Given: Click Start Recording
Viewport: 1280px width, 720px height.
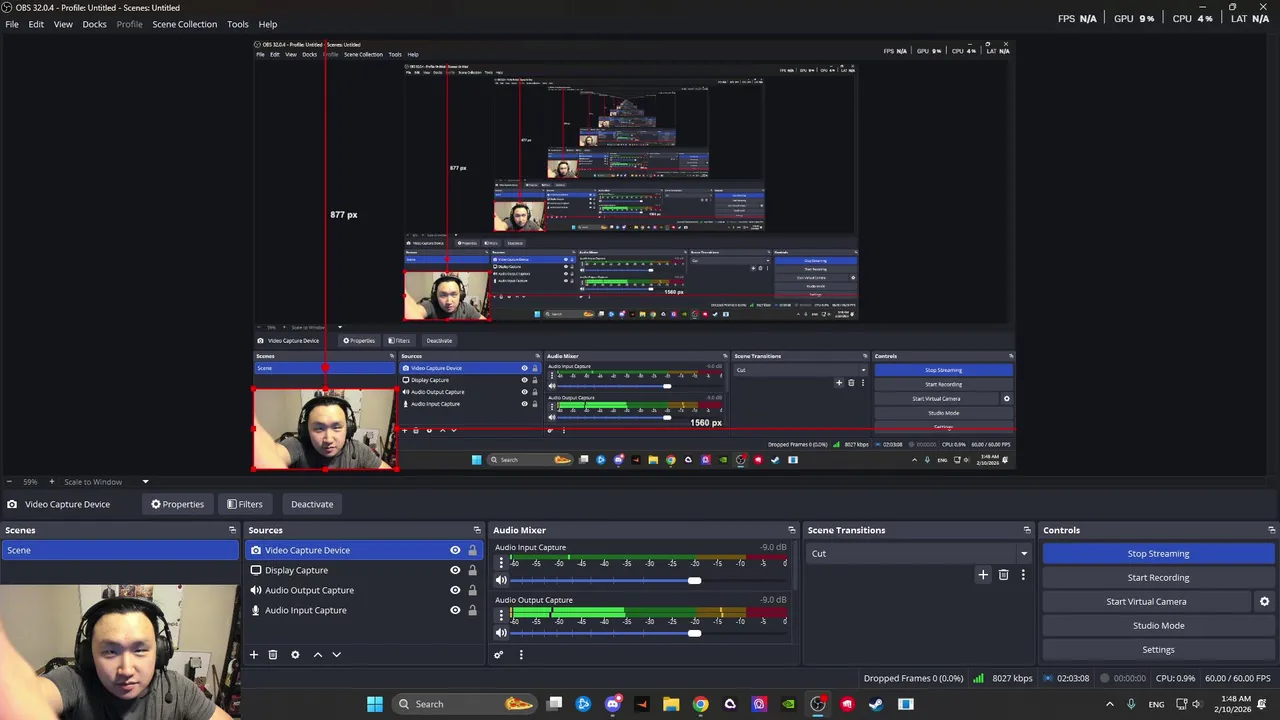Looking at the screenshot, I should [x=1158, y=578].
